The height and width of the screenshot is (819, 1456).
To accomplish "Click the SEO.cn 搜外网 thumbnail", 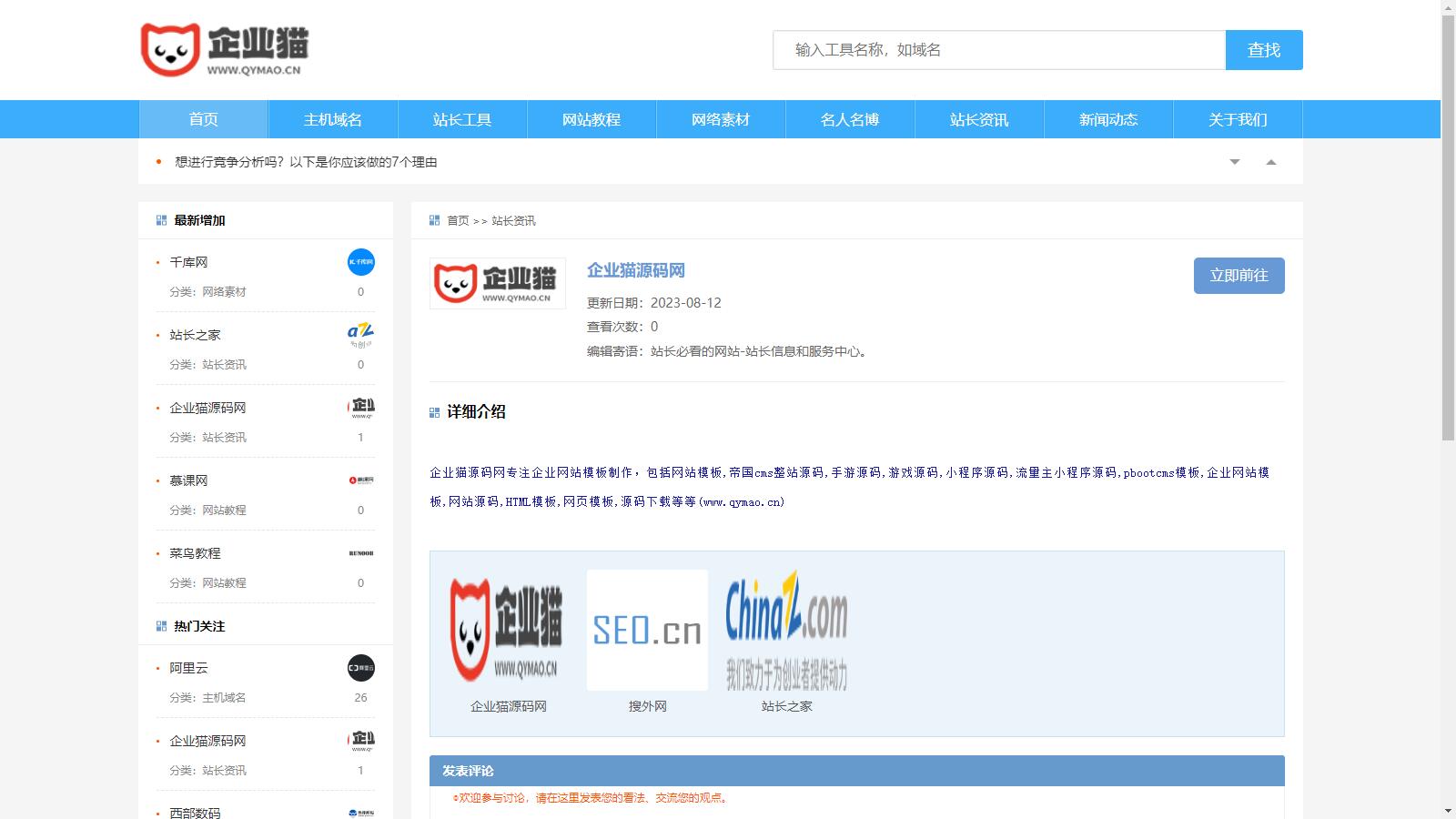I will pyautogui.click(x=647, y=630).
